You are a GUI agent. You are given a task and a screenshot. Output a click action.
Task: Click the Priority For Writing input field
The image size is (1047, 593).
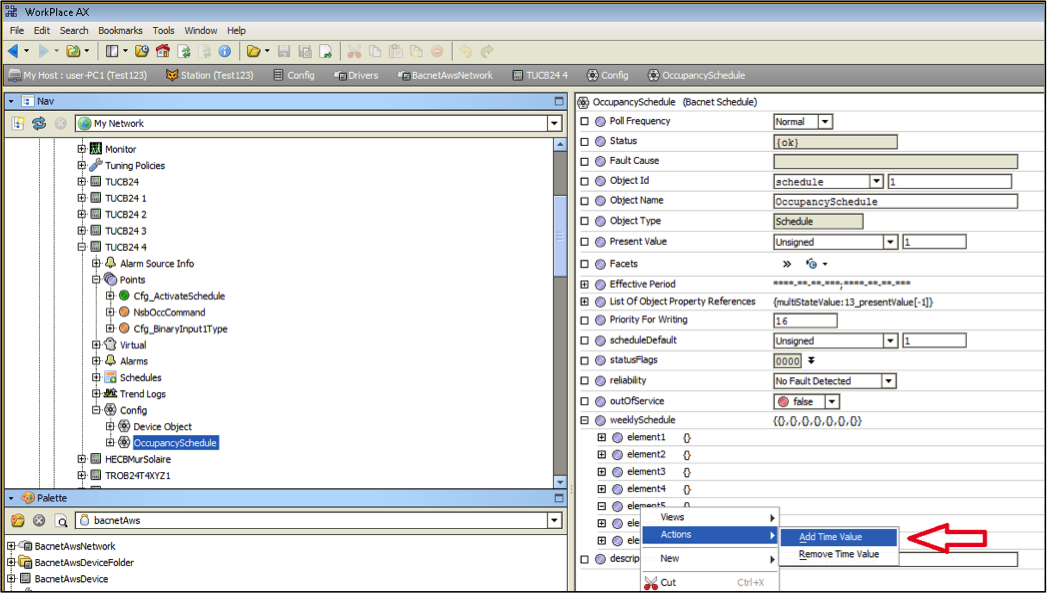pyautogui.click(x=805, y=321)
